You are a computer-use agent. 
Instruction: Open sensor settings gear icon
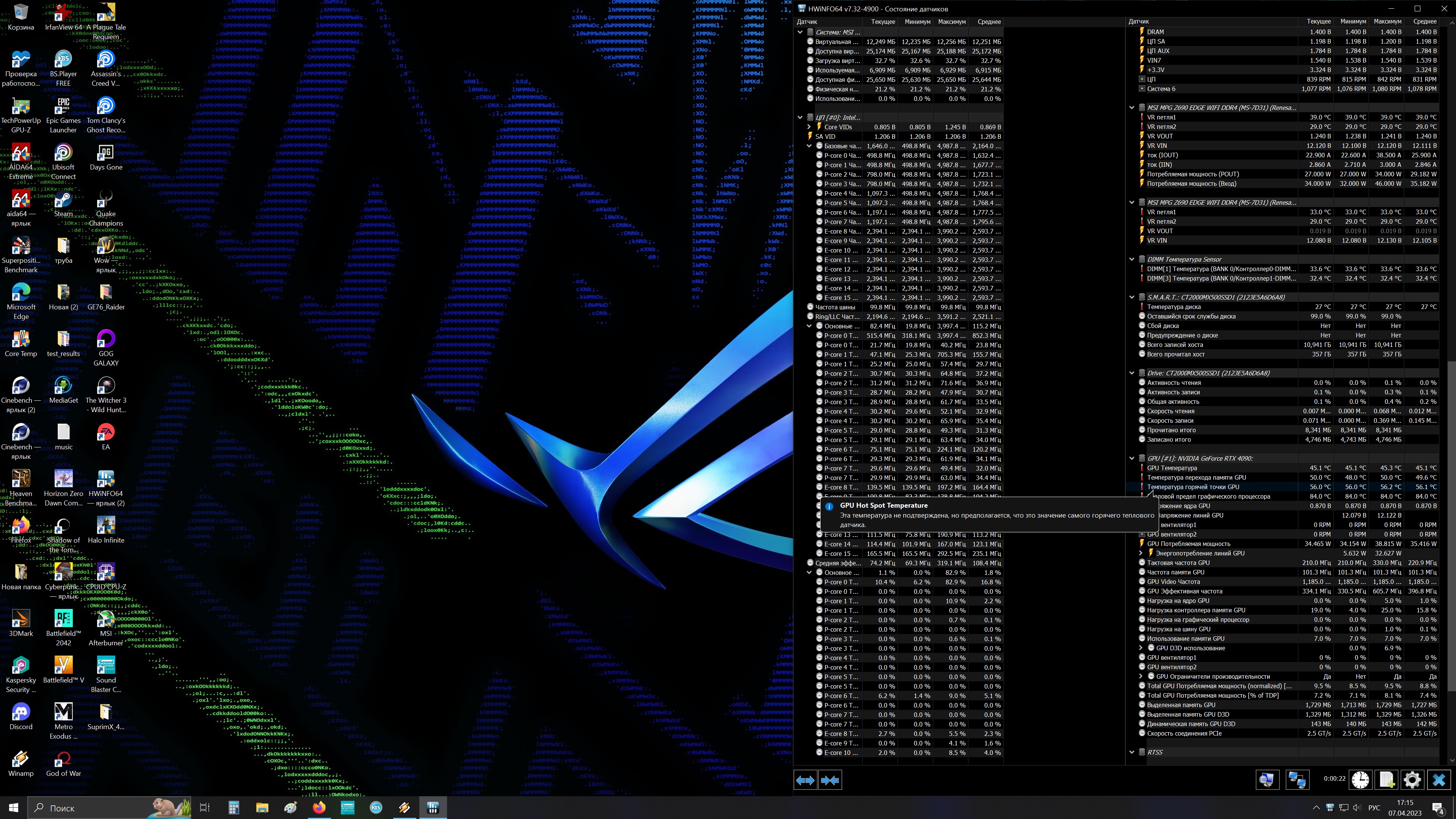coord(1412,780)
